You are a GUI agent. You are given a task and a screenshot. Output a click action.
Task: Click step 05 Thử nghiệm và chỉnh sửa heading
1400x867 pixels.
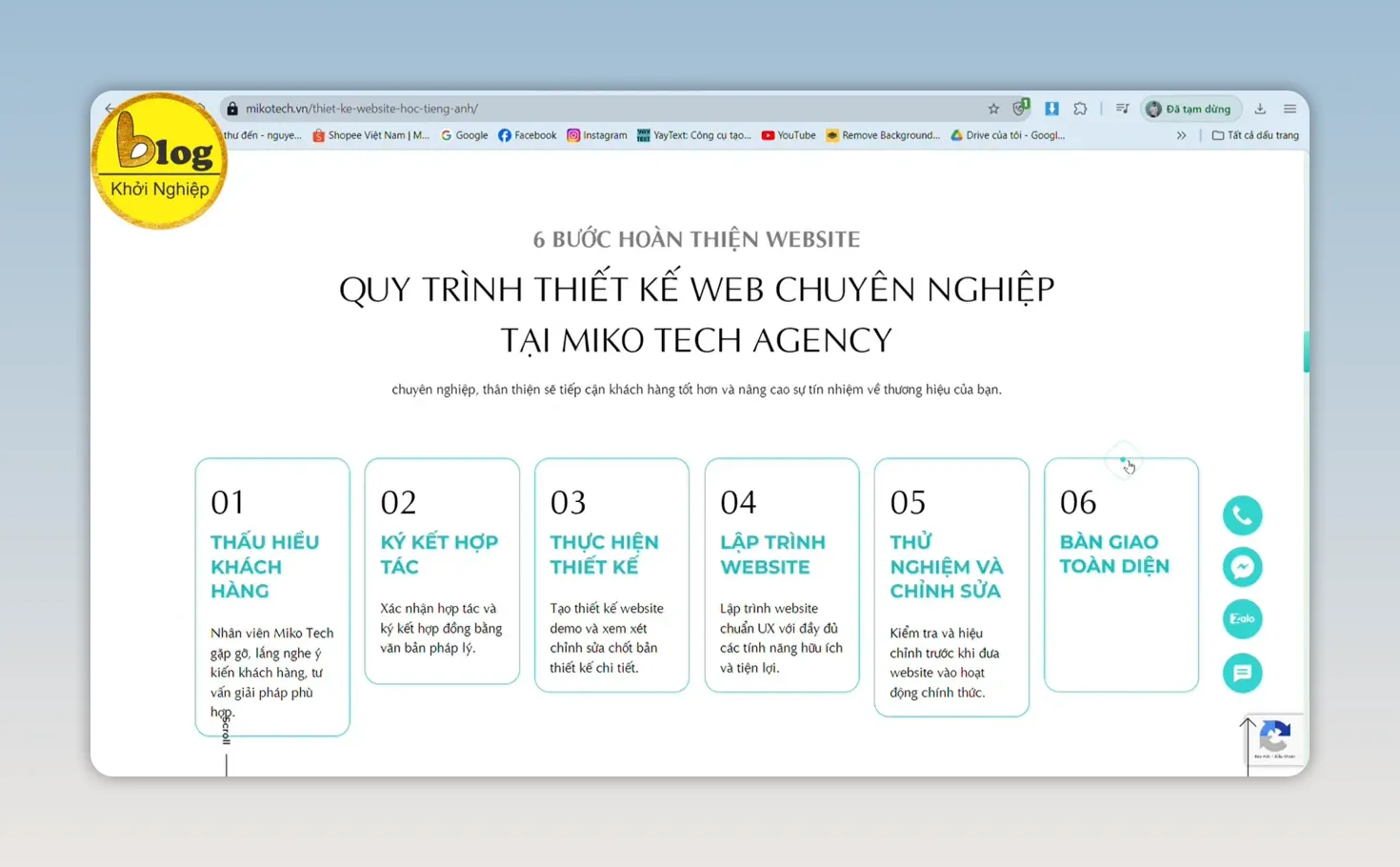947,566
